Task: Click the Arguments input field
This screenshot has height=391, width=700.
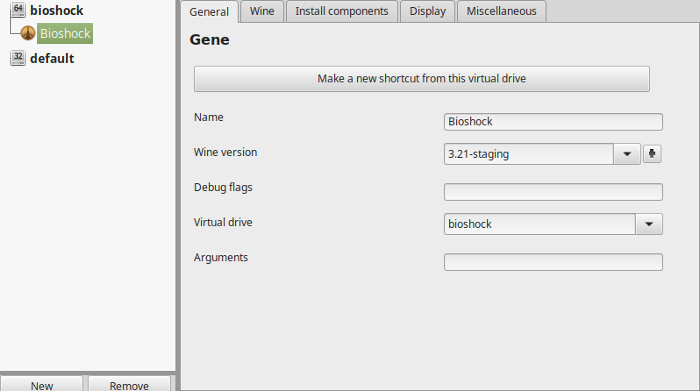Action: point(553,262)
